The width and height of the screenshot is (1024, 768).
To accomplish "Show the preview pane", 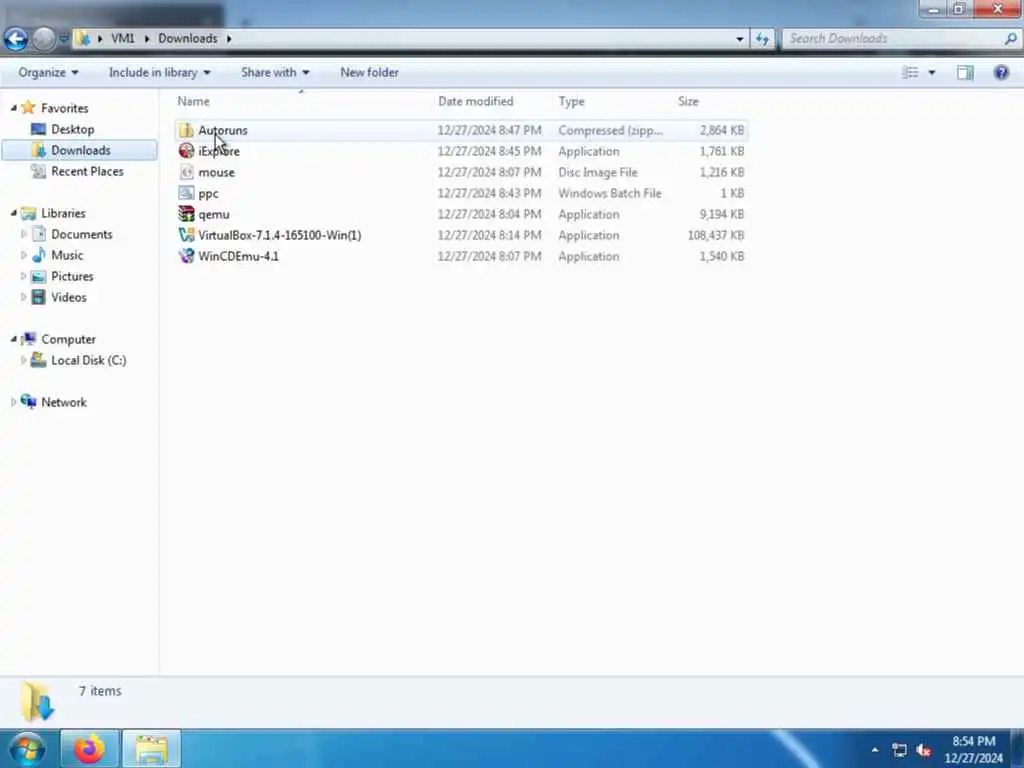I will tap(965, 72).
